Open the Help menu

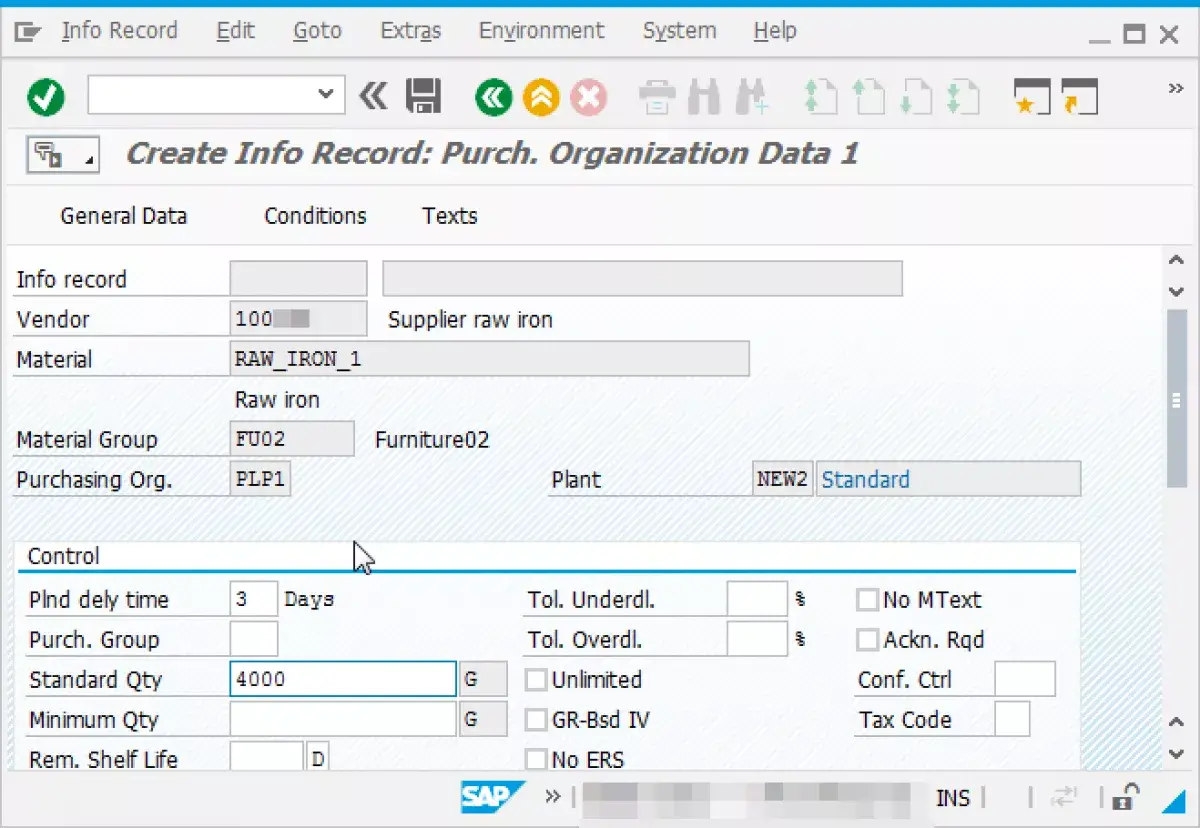775,31
